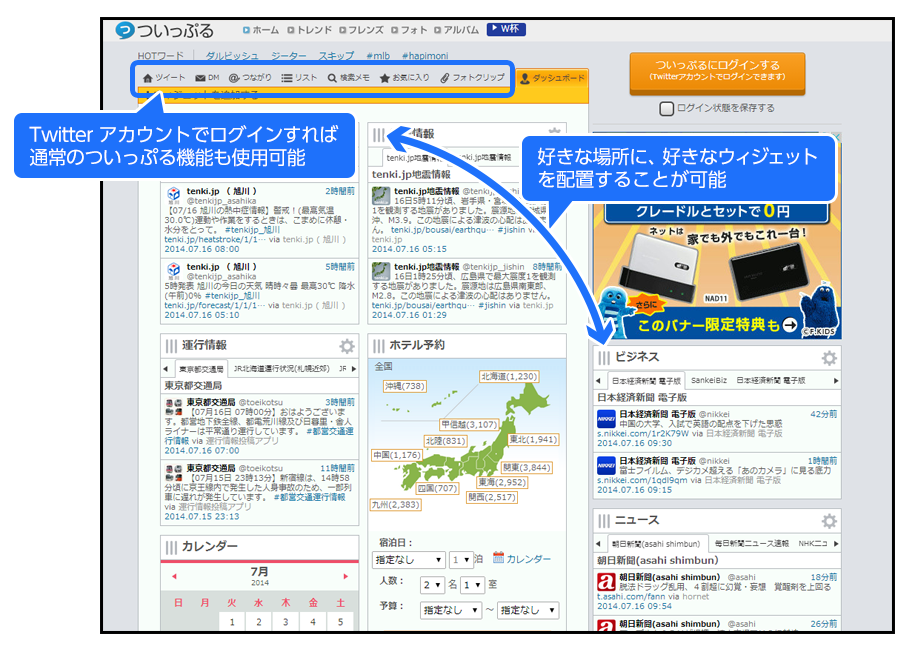Open link s.nikkei.com/1r2K79W
This screenshot has width=910, height=650.
coord(643,434)
